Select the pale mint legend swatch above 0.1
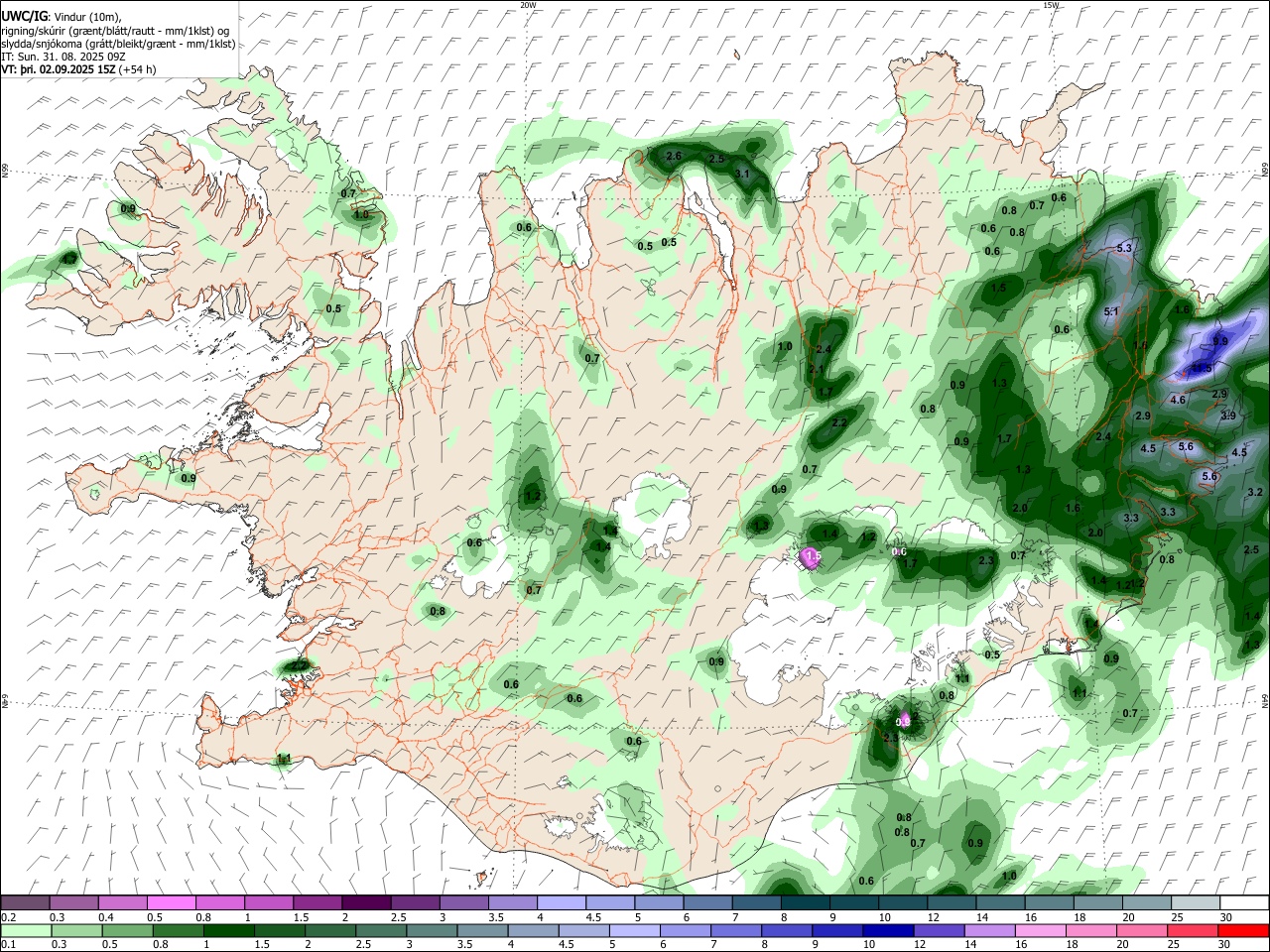 (x=26, y=930)
